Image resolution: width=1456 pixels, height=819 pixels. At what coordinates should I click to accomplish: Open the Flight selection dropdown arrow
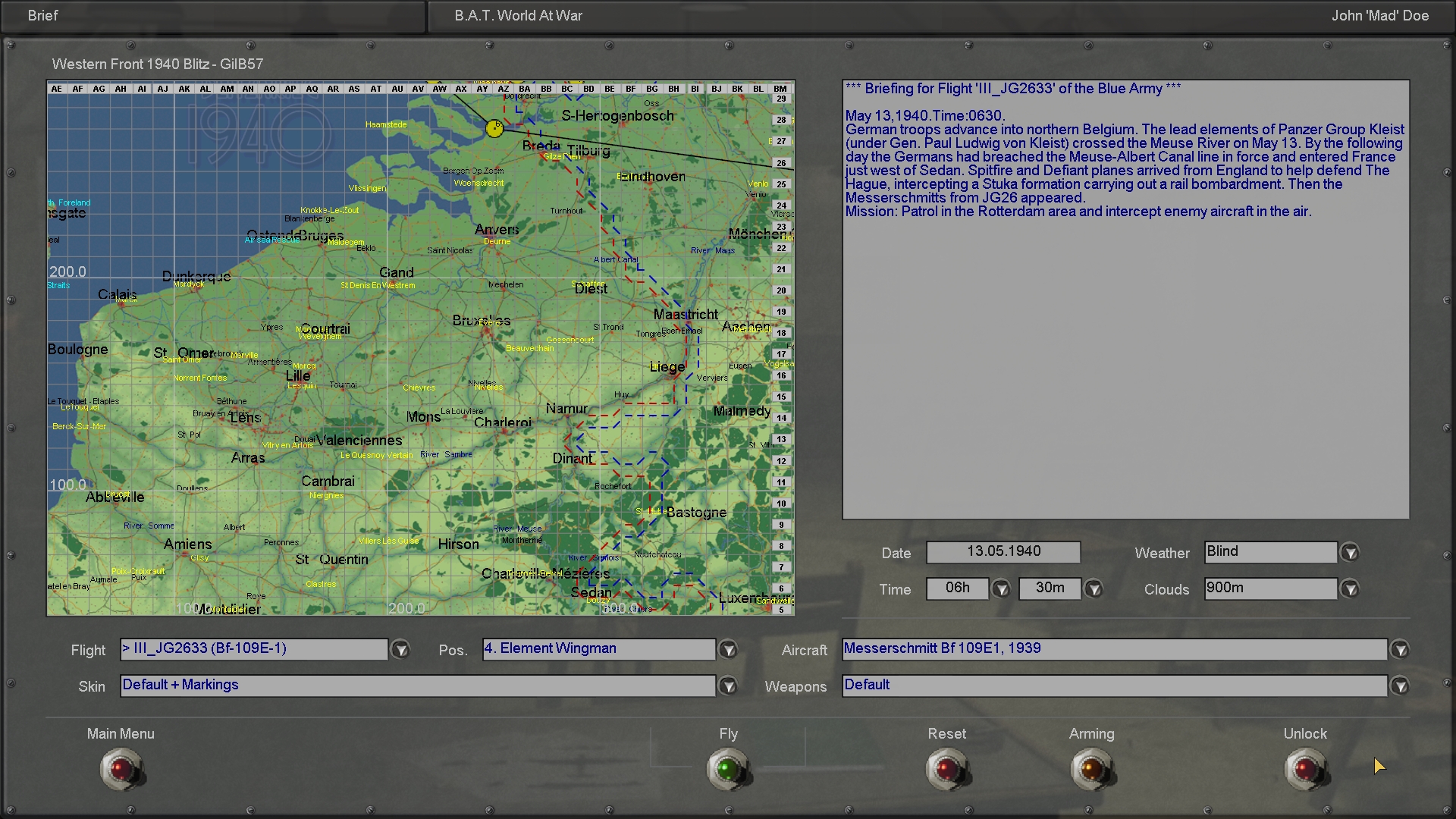pos(400,650)
